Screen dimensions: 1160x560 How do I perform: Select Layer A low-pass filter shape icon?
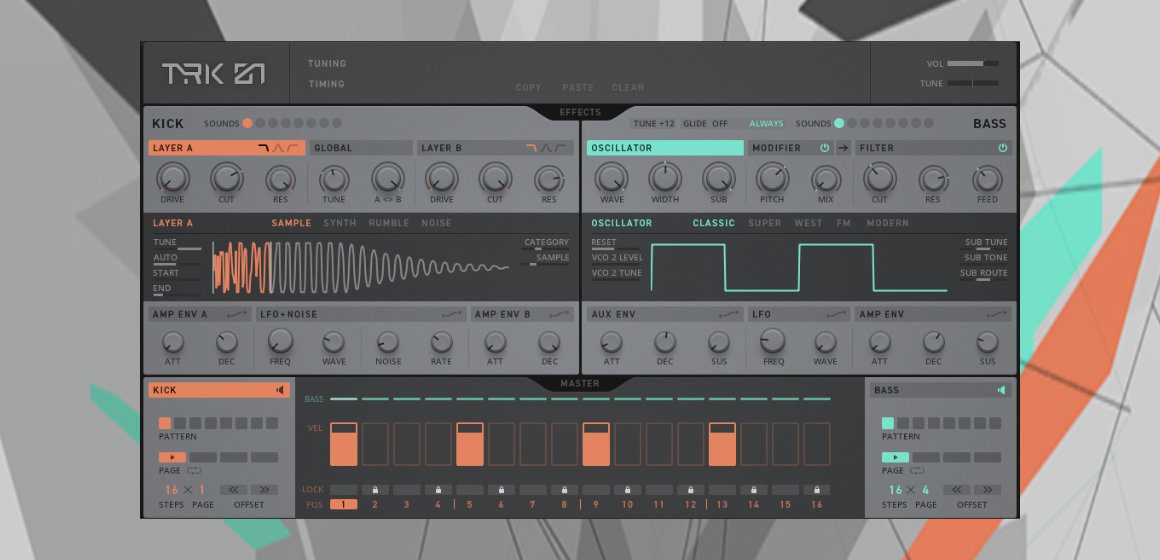pos(264,148)
